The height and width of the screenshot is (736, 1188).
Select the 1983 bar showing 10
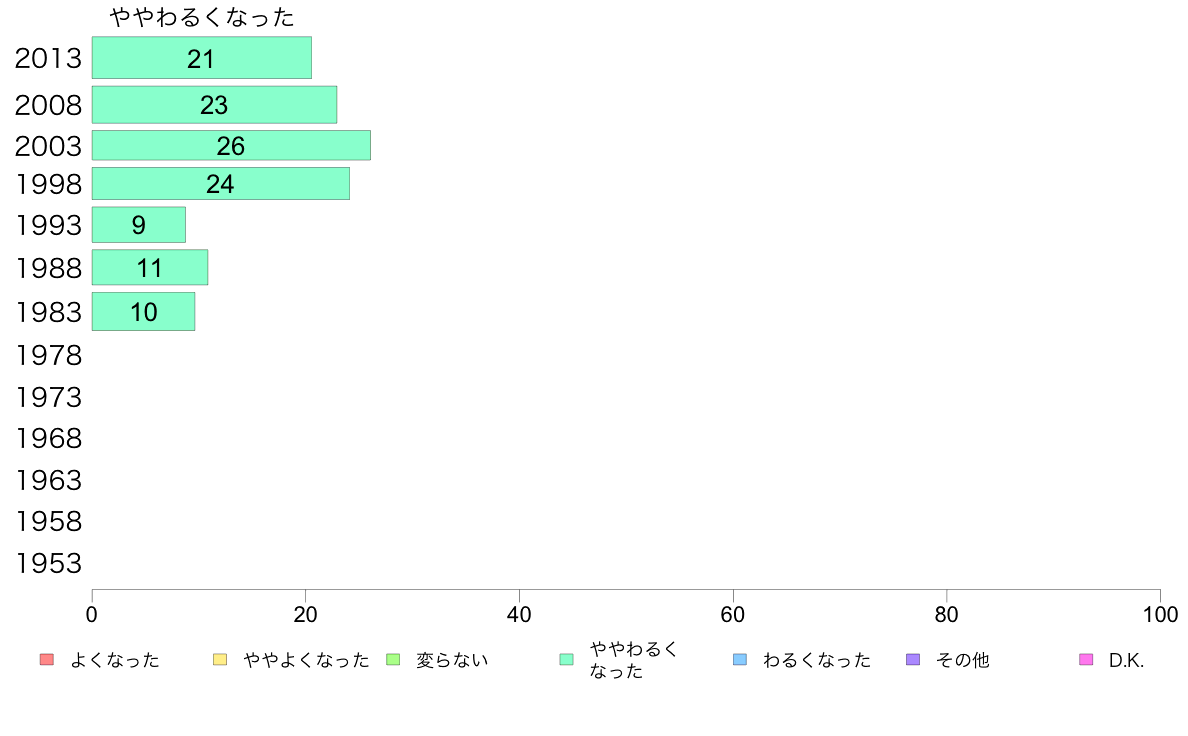[143, 312]
